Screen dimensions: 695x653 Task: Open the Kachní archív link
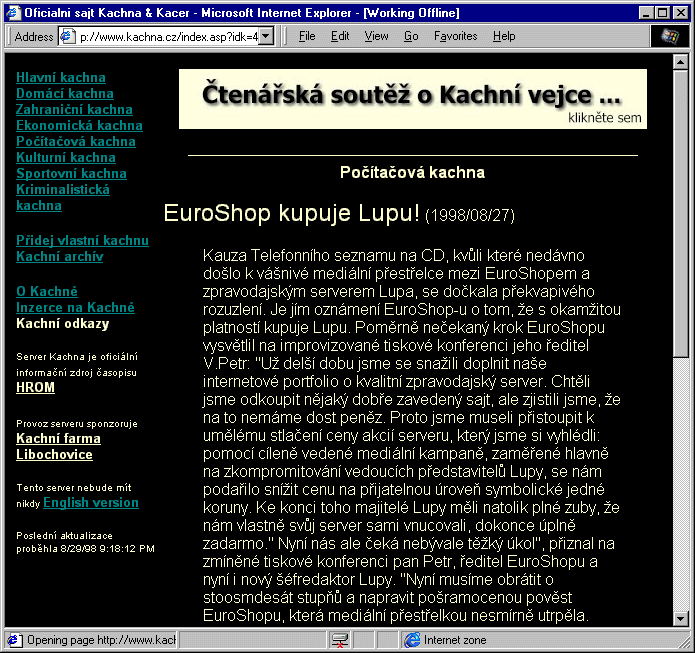pos(59,256)
